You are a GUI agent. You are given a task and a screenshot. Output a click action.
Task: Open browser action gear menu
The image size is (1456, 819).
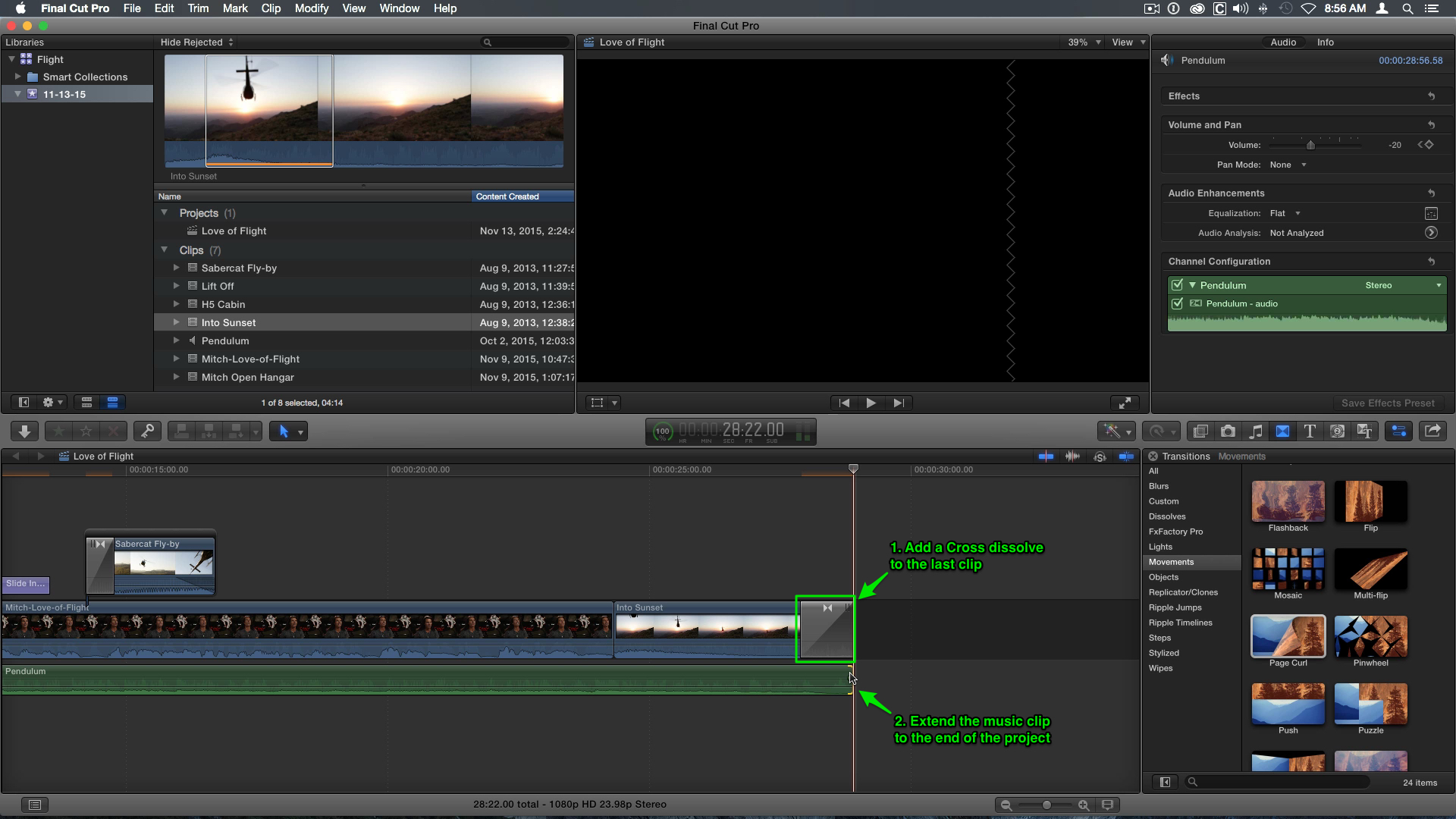52,403
